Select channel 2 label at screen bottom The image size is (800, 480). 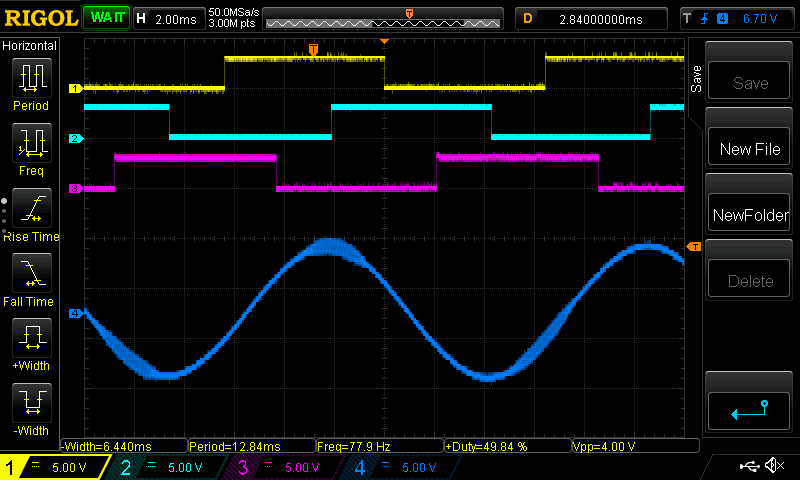(x=126, y=467)
